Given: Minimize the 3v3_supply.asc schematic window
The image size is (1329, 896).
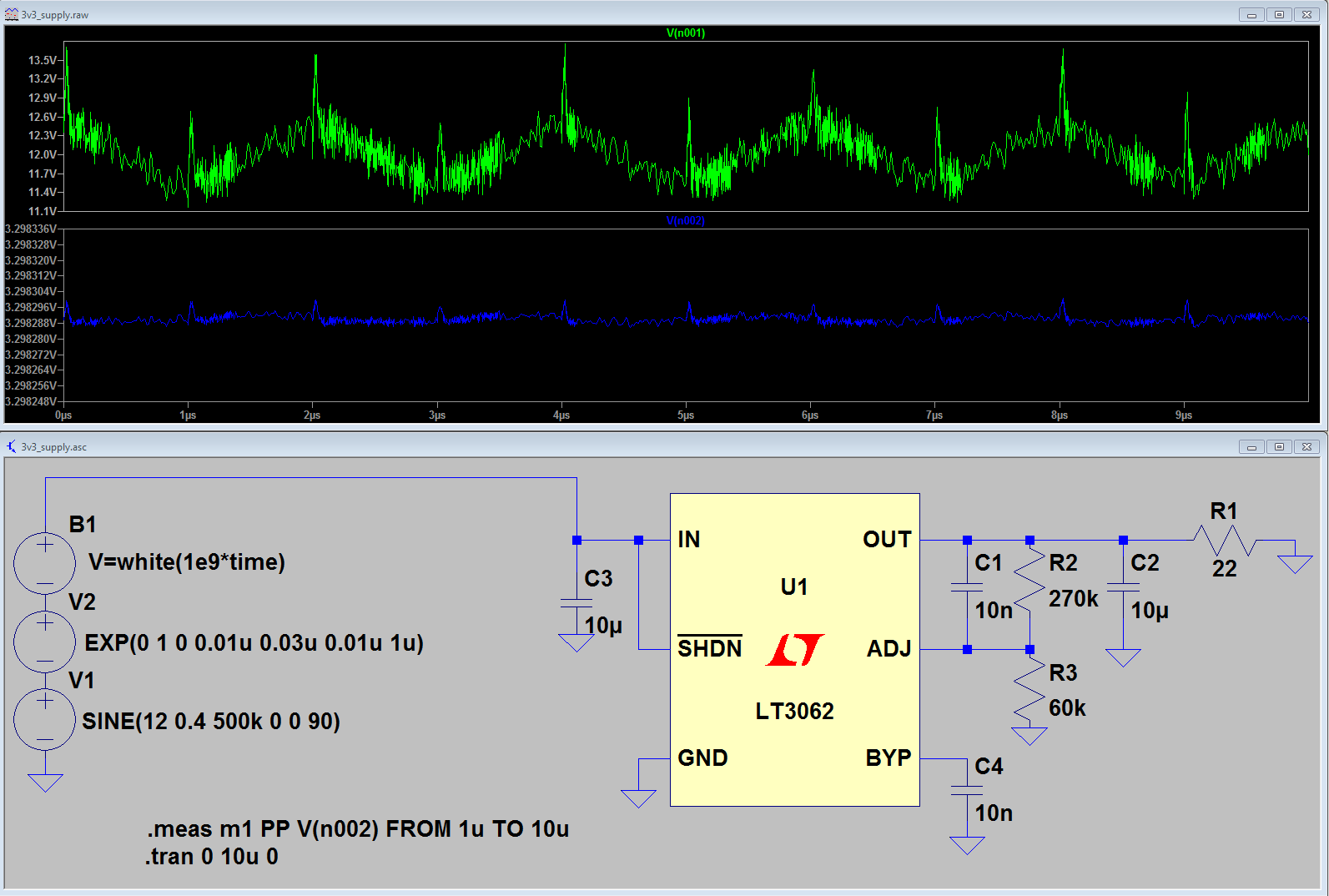Looking at the screenshot, I should coord(1251,446).
